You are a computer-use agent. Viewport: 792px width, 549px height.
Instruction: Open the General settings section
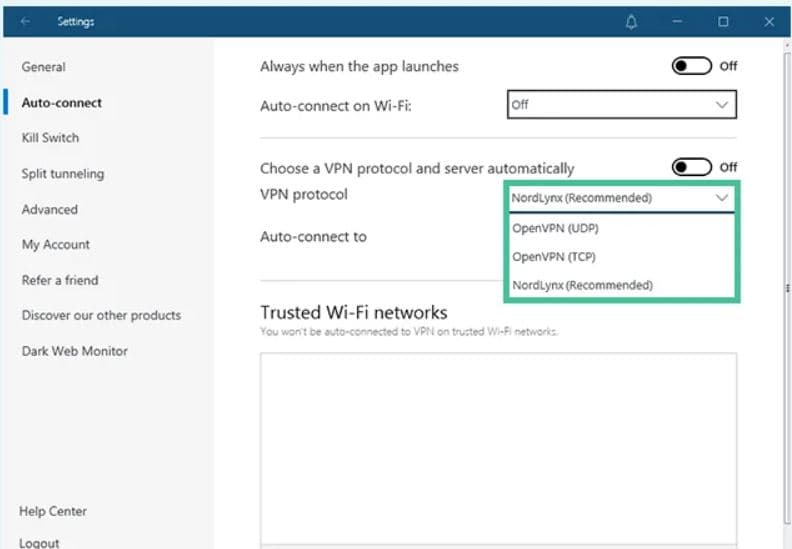click(x=43, y=67)
